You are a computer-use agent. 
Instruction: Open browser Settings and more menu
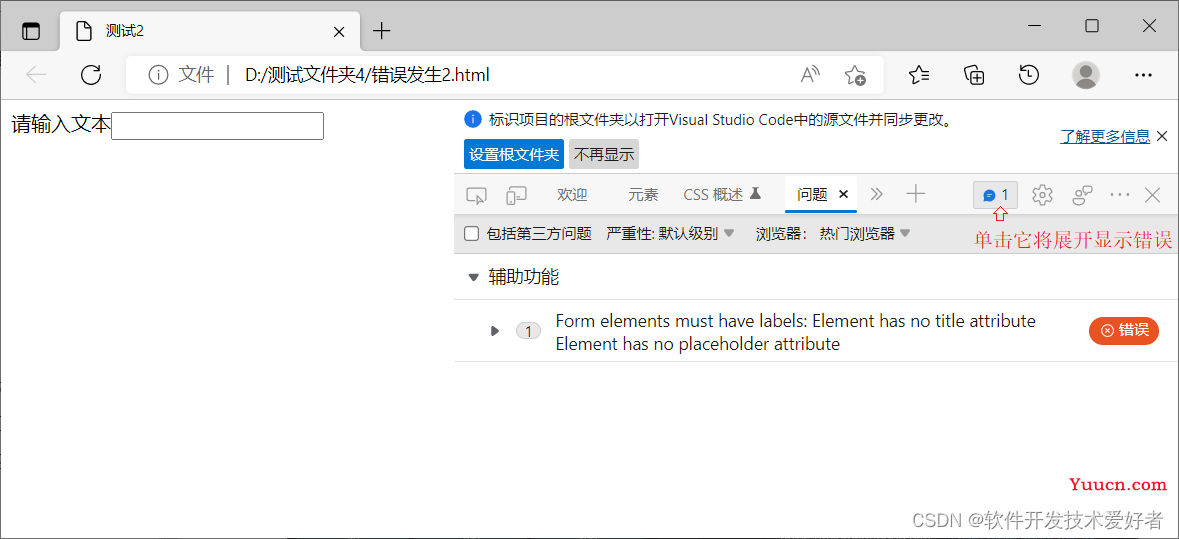[1143, 74]
